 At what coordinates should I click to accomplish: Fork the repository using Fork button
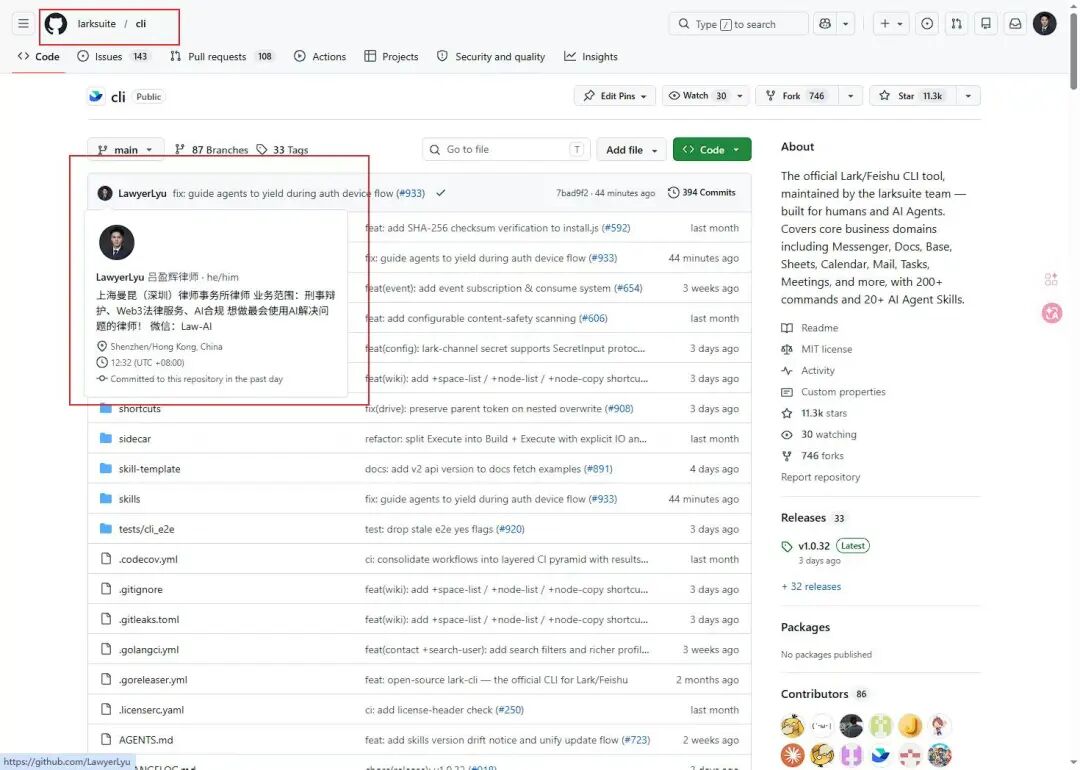coord(798,96)
